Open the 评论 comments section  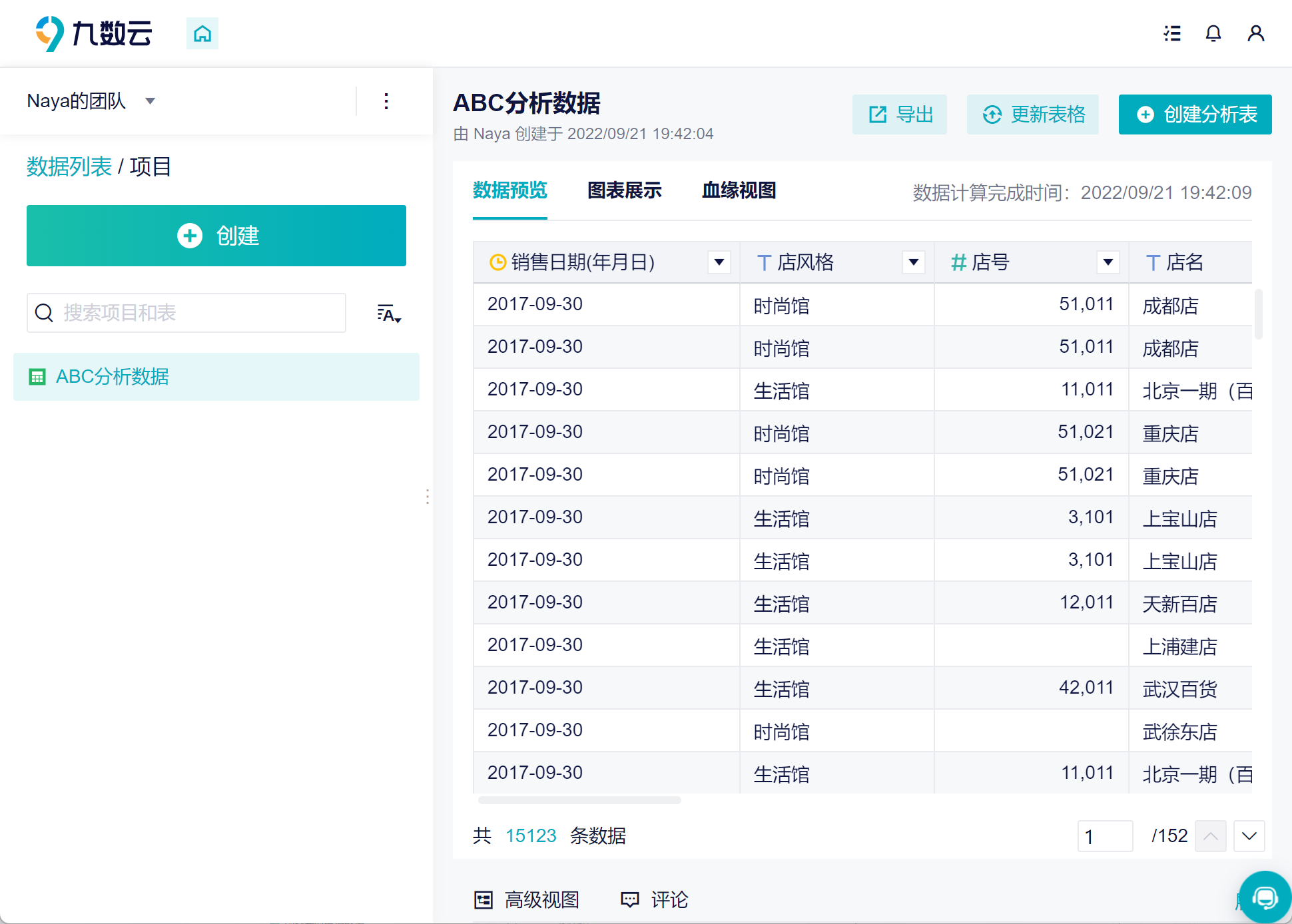pos(655,900)
